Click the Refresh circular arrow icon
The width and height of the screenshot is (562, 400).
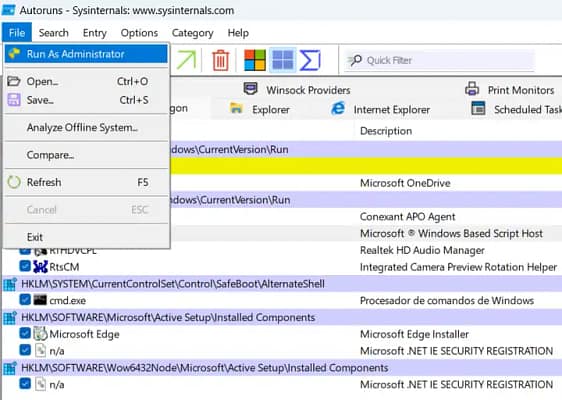[x=14, y=182]
